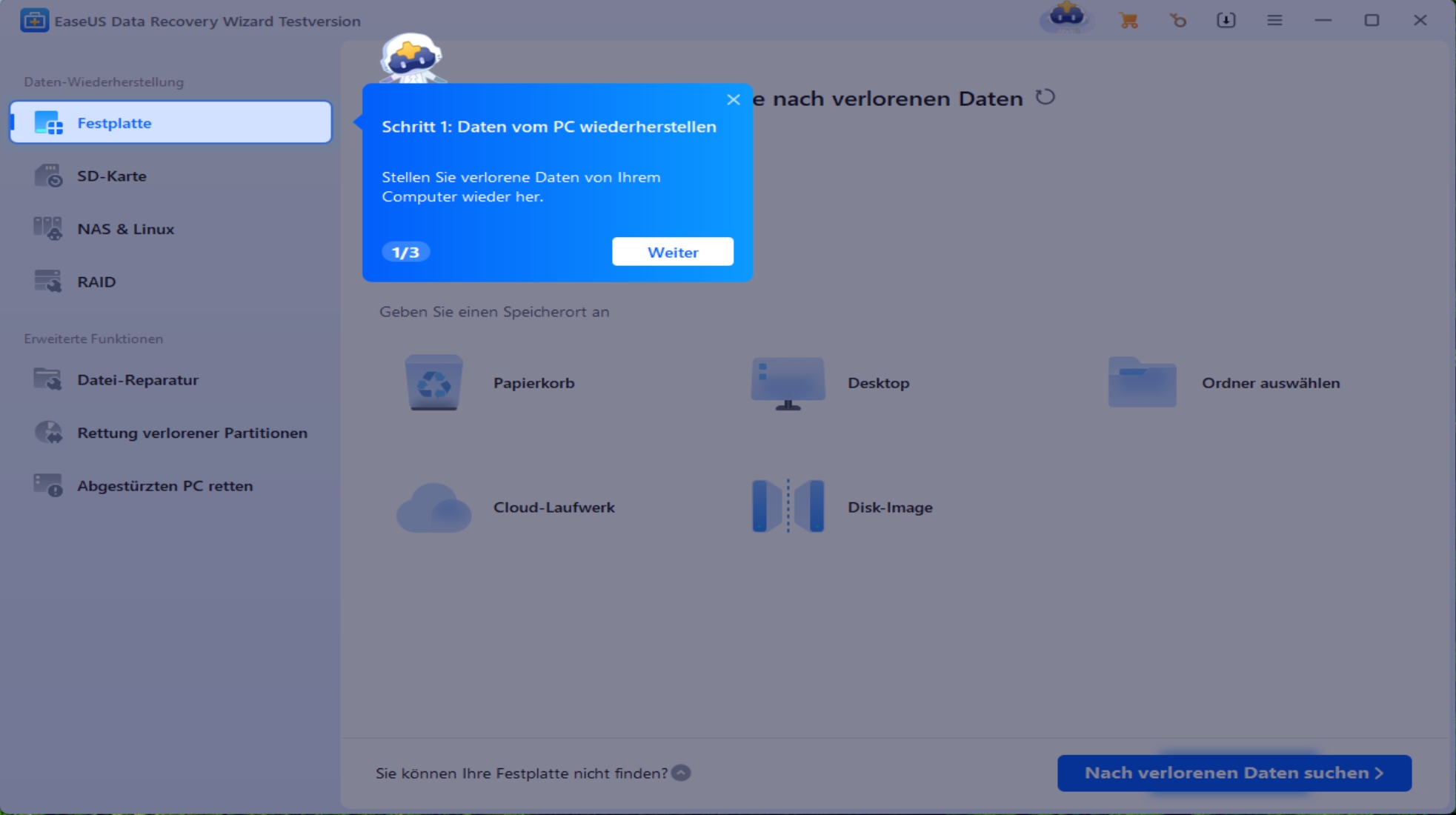Viewport: 1456px width, 815px height.
Task: Close the Schritt 1 tutorial popup
Action: [734, 100]
